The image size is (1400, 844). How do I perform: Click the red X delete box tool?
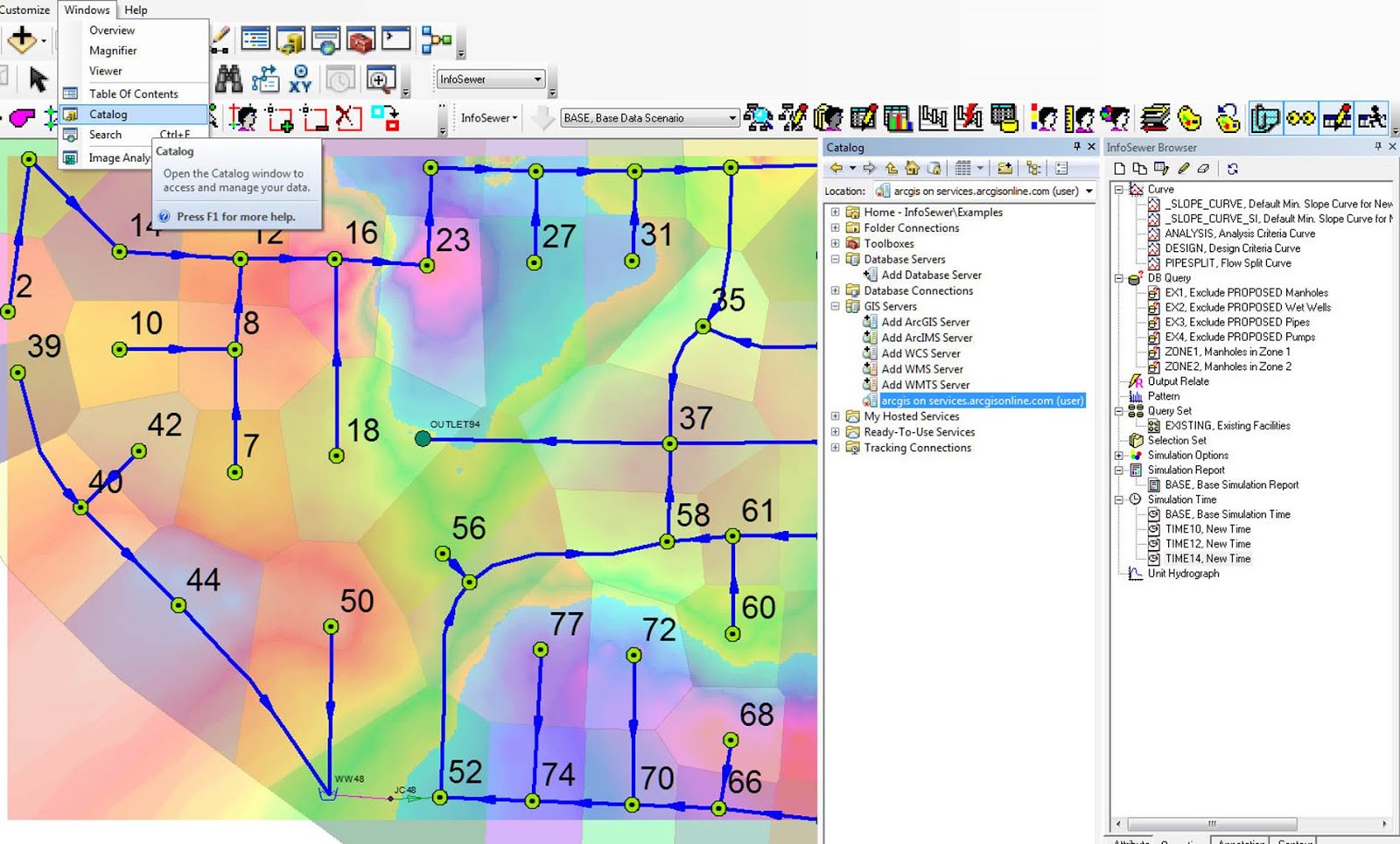[349, 117]
